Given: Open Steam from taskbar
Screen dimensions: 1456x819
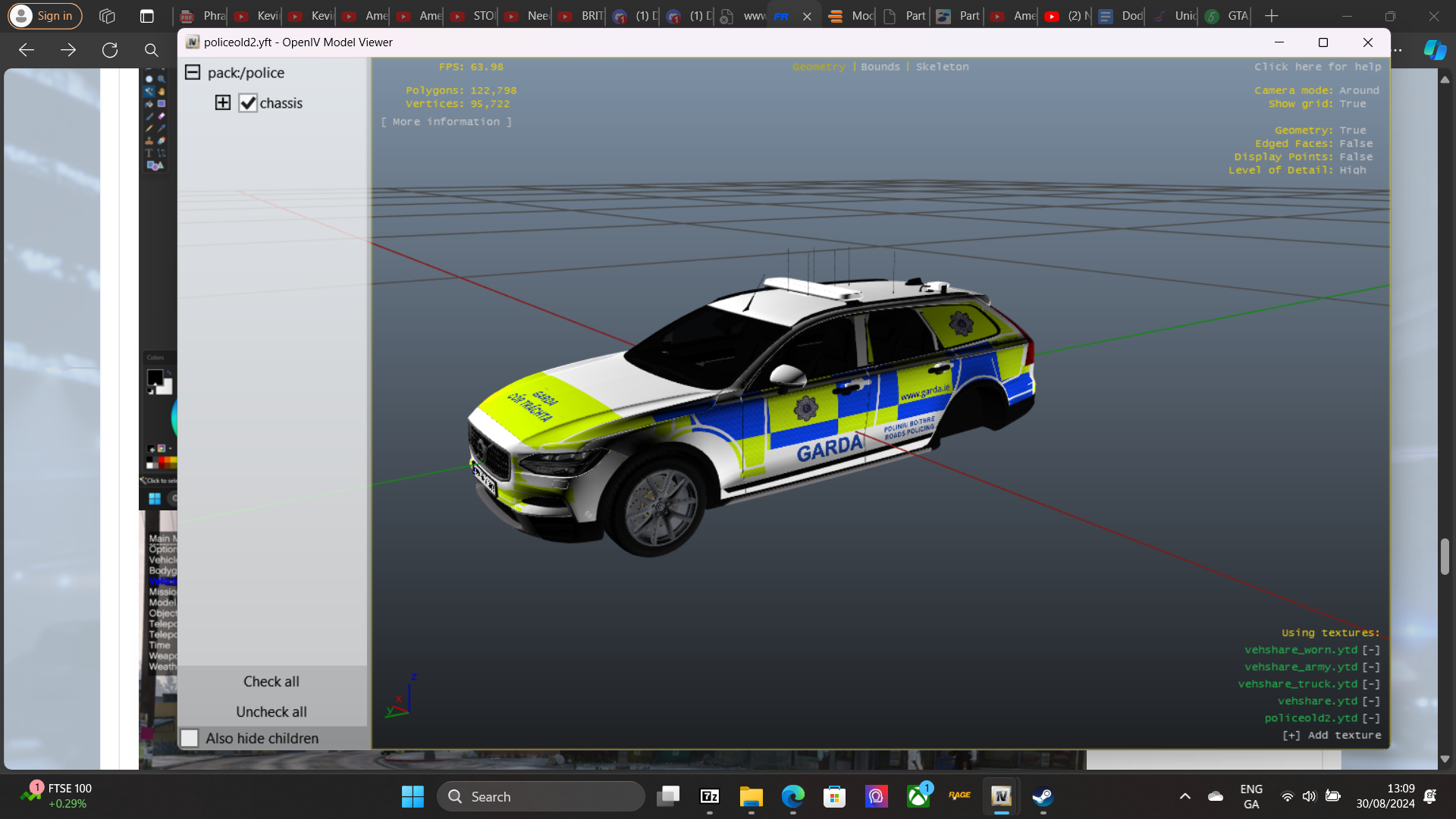Looking at the screenshot, I should [x=1043, y=796].
